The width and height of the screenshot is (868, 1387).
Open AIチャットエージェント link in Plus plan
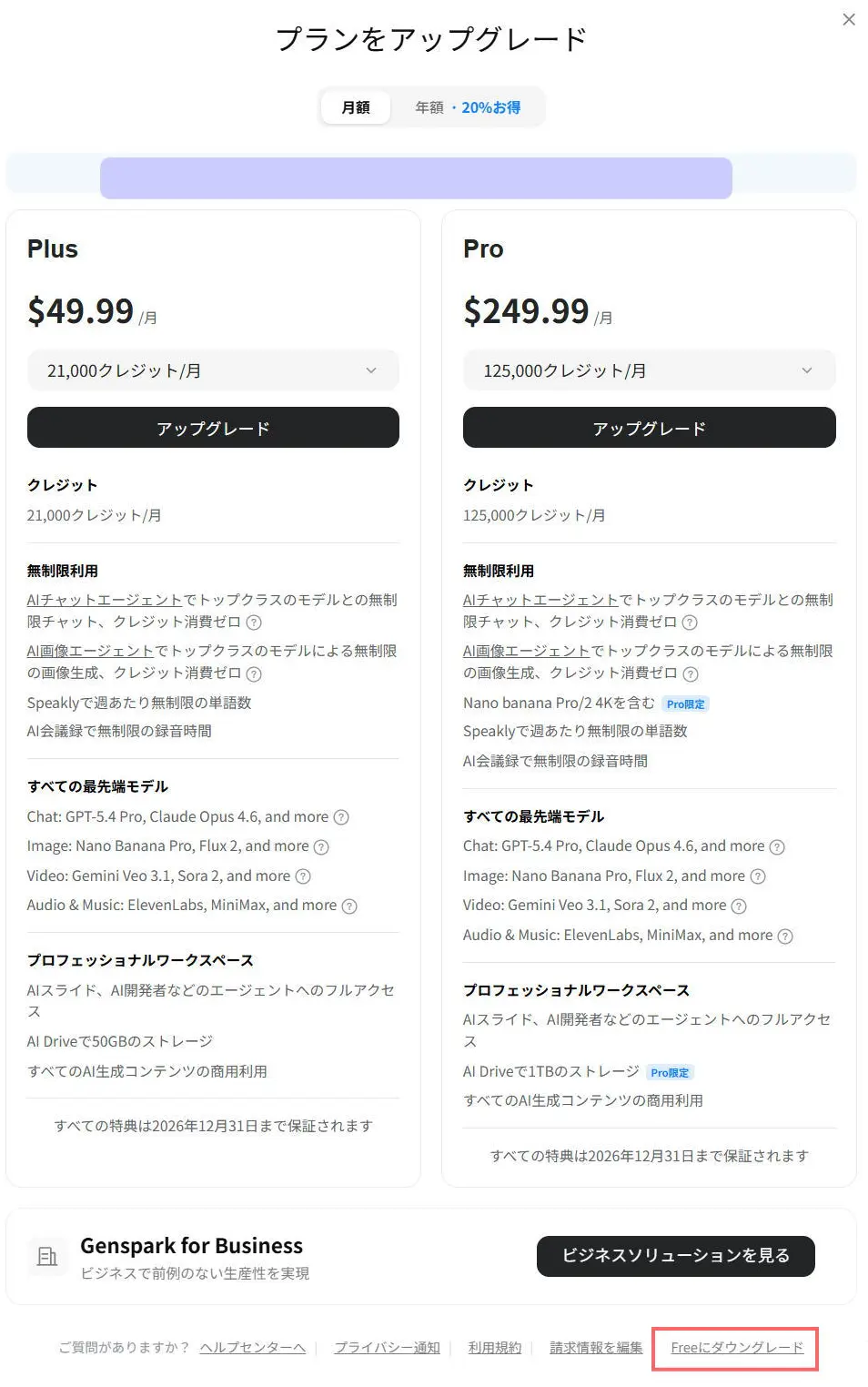coord(103,599)
